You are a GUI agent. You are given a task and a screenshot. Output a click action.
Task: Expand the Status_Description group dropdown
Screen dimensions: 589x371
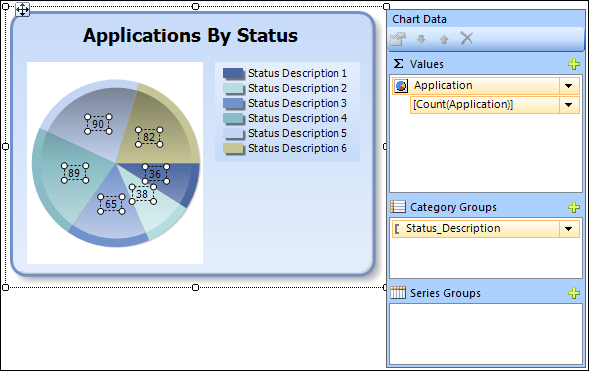click(569, 229)
